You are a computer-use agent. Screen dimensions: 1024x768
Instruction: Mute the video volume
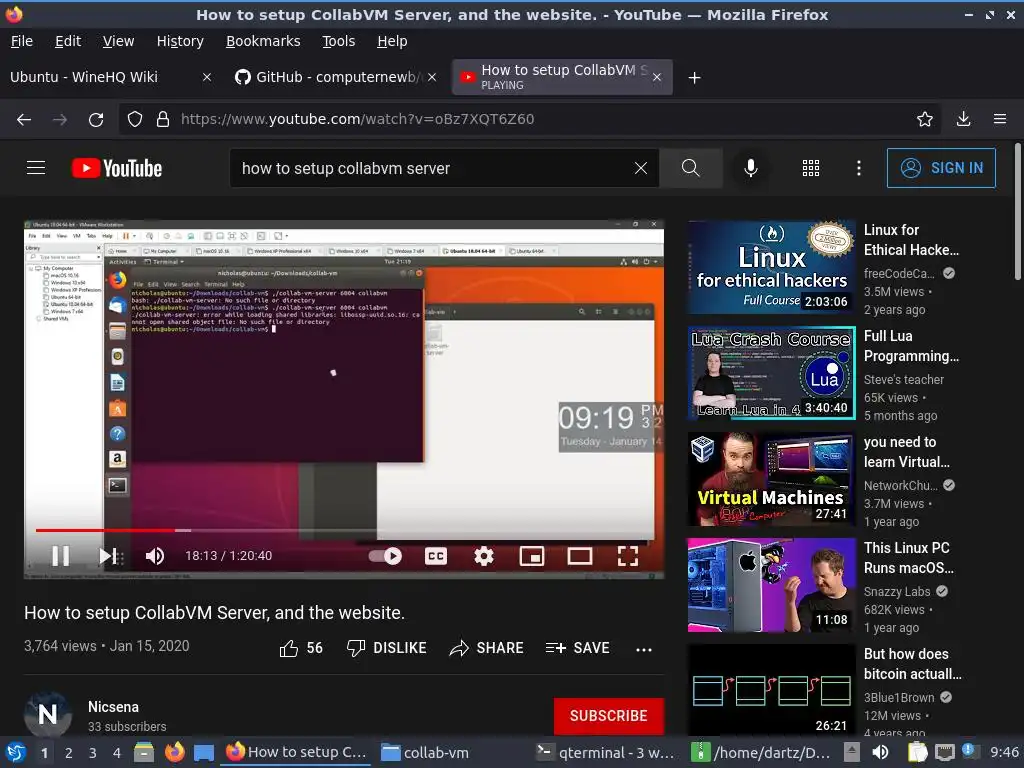coord(155,556)
